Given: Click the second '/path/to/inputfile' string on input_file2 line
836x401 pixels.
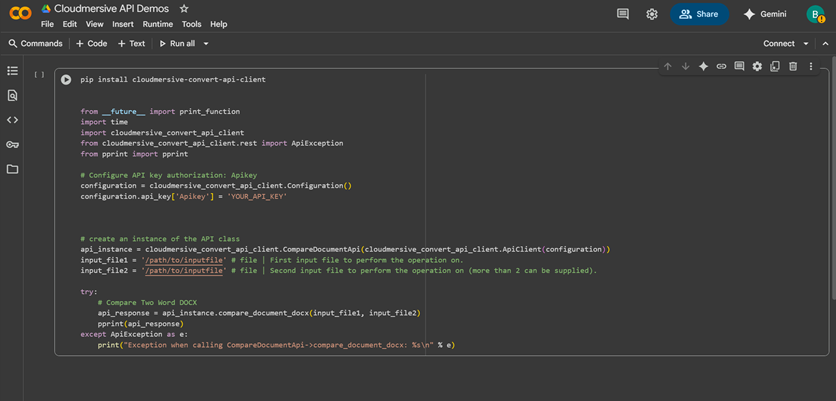Looking at the screenshot, I should 183,271.
